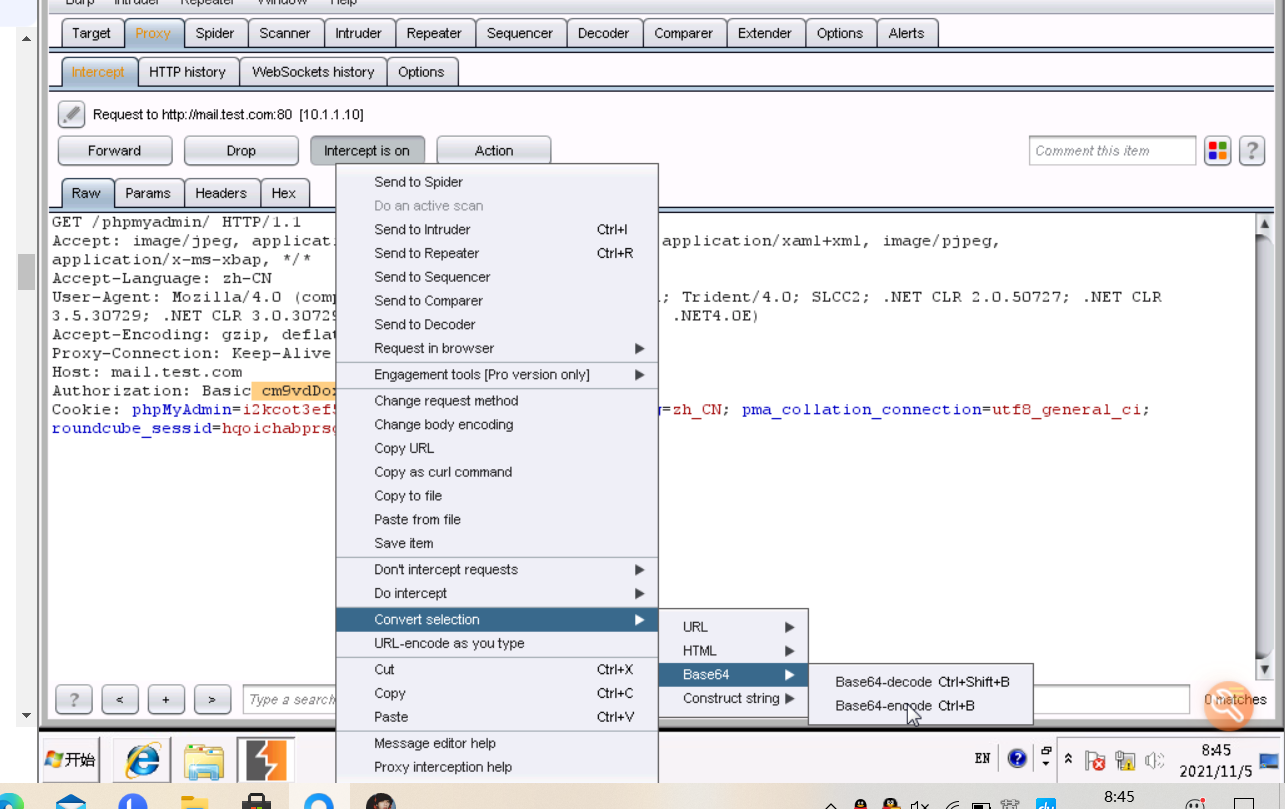Click the search help question mark button
Viewport: 1285px width, 809px height.
click(74, 700)
